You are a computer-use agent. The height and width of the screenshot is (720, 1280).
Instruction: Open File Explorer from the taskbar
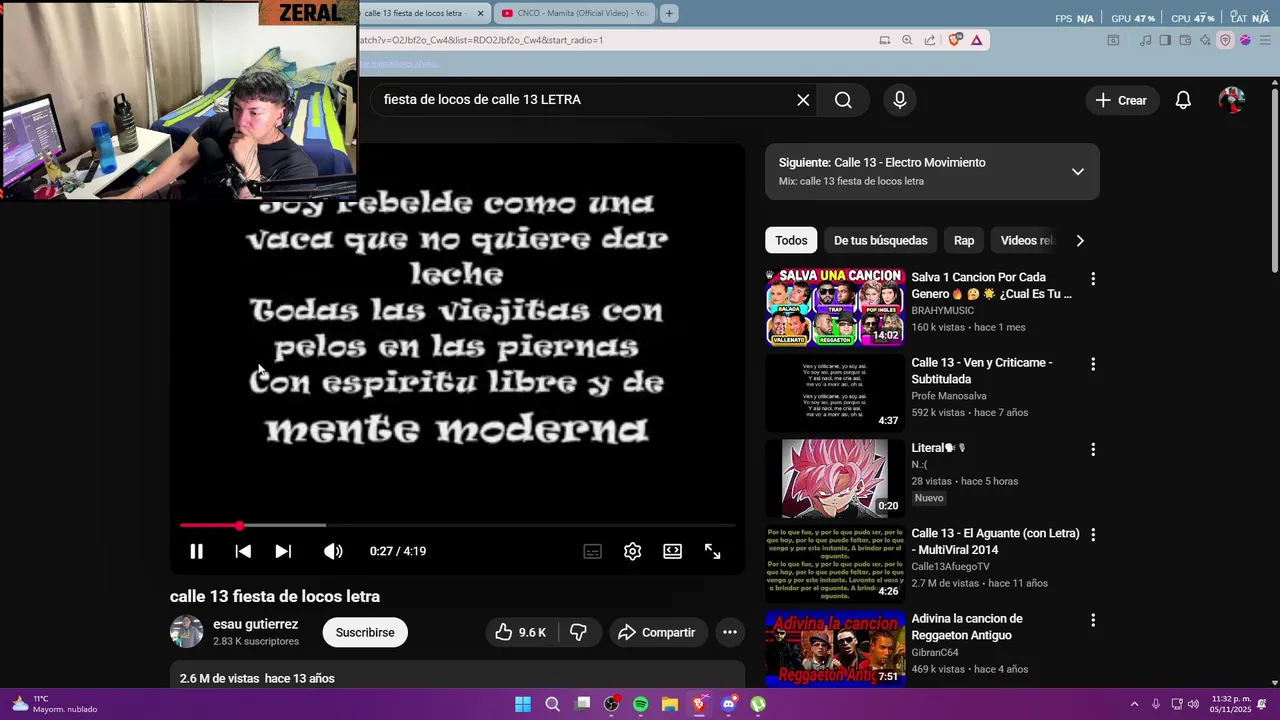pos(669,704)
